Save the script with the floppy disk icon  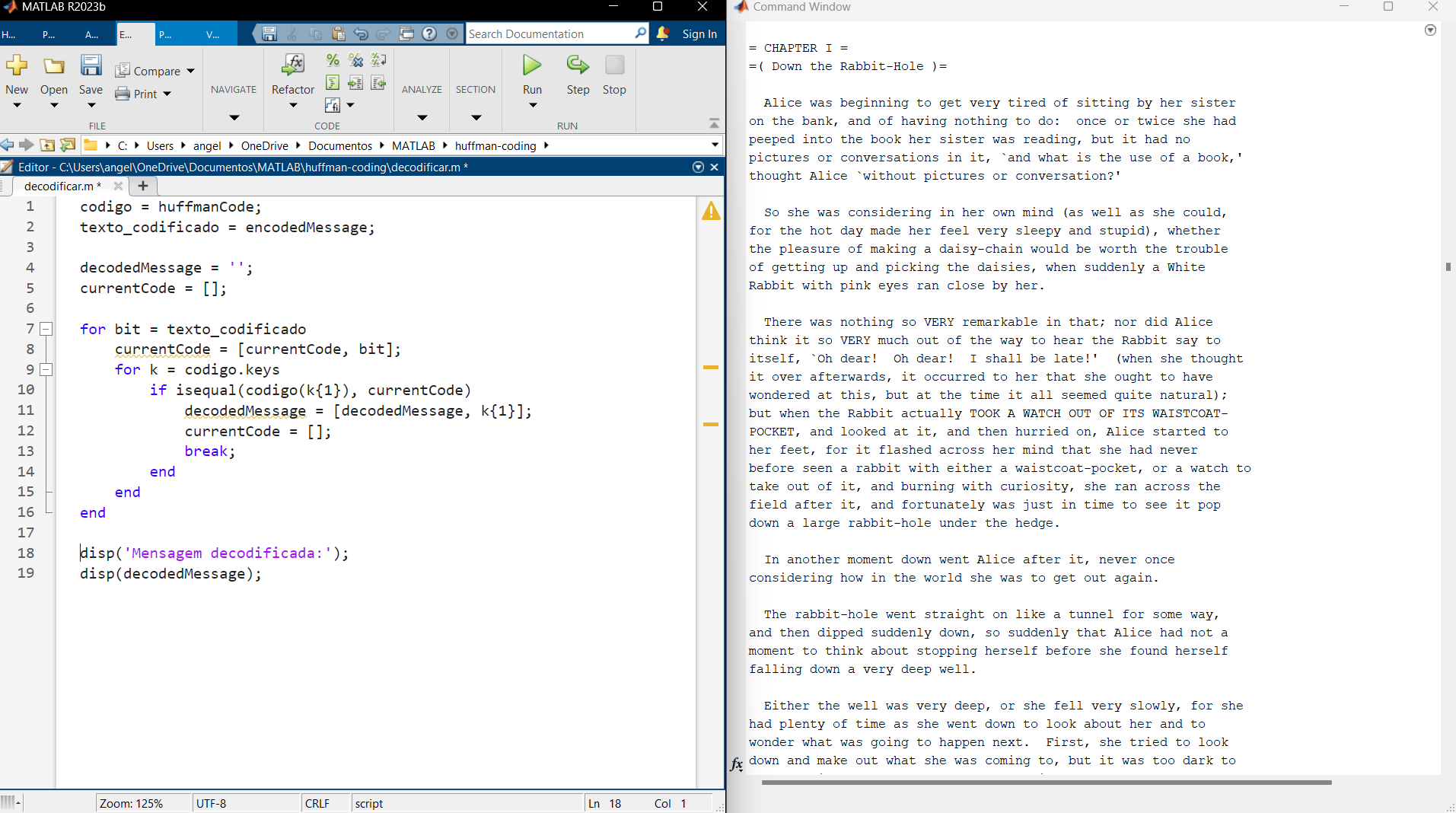[x=91, y=65]
